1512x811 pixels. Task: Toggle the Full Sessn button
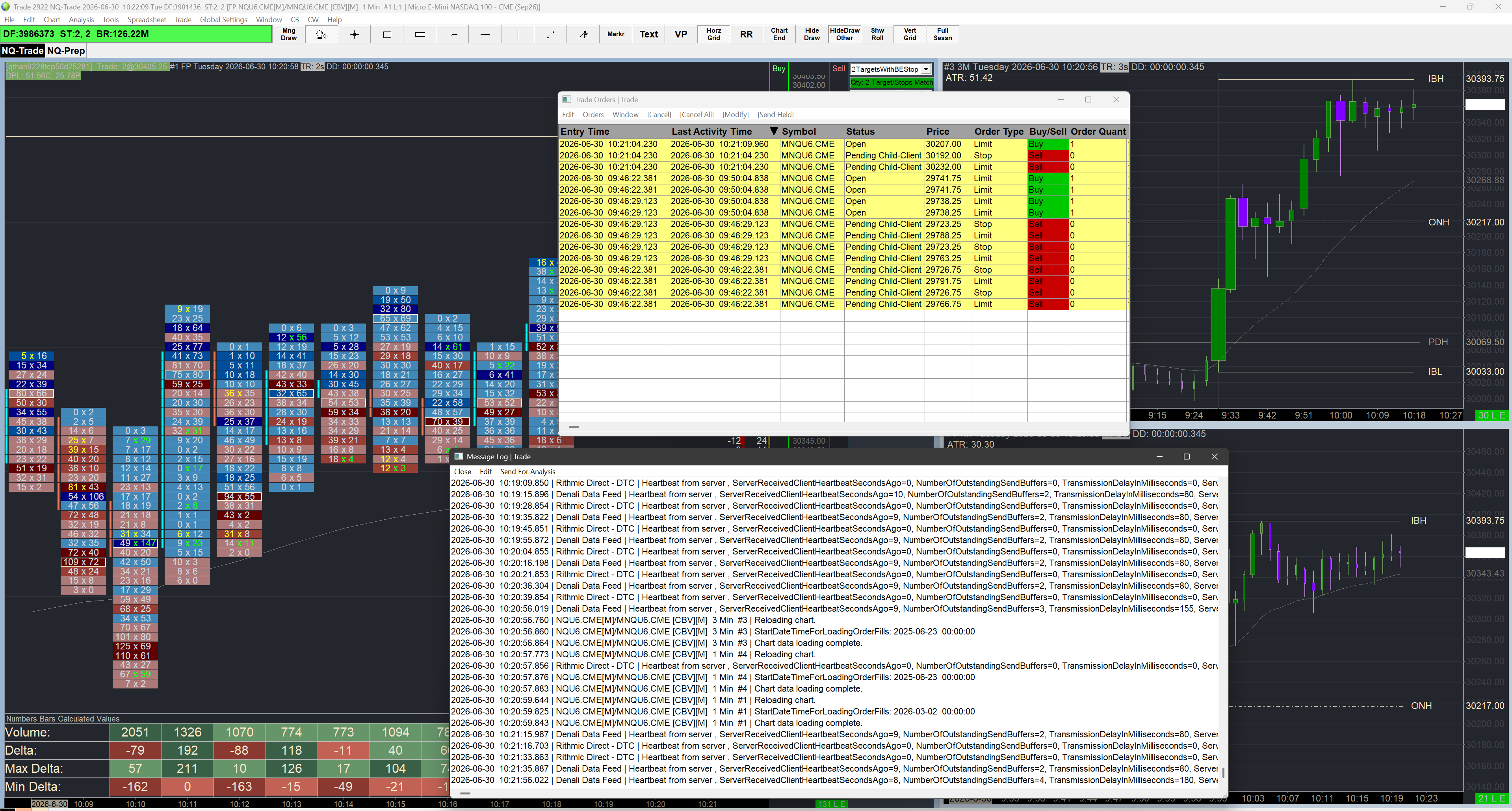[x=943, y=34]
